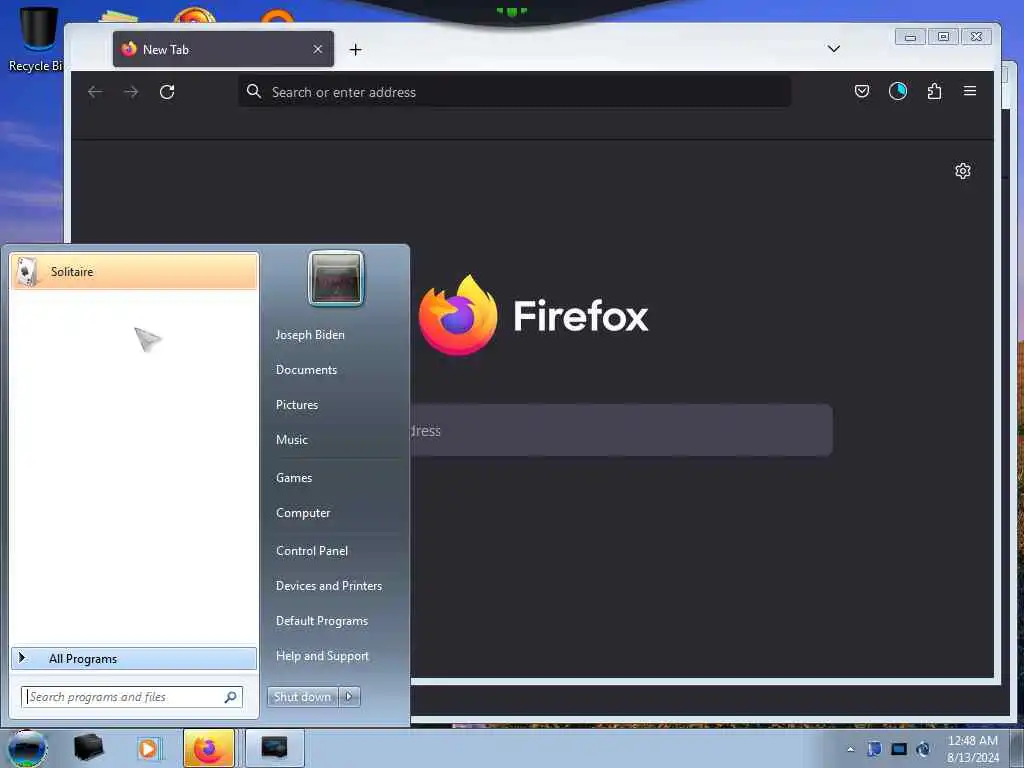Open a new tab with plus button

pyautogui.click(x=355, y=50)
